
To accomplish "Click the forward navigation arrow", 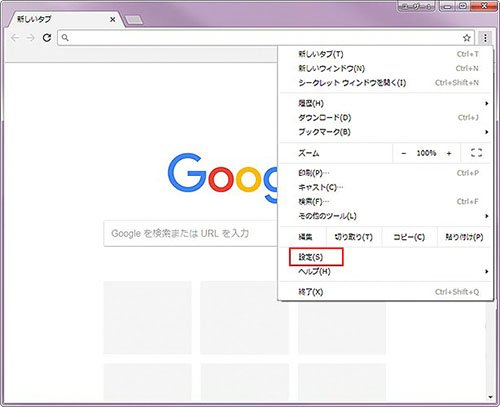I will [31, 38].
